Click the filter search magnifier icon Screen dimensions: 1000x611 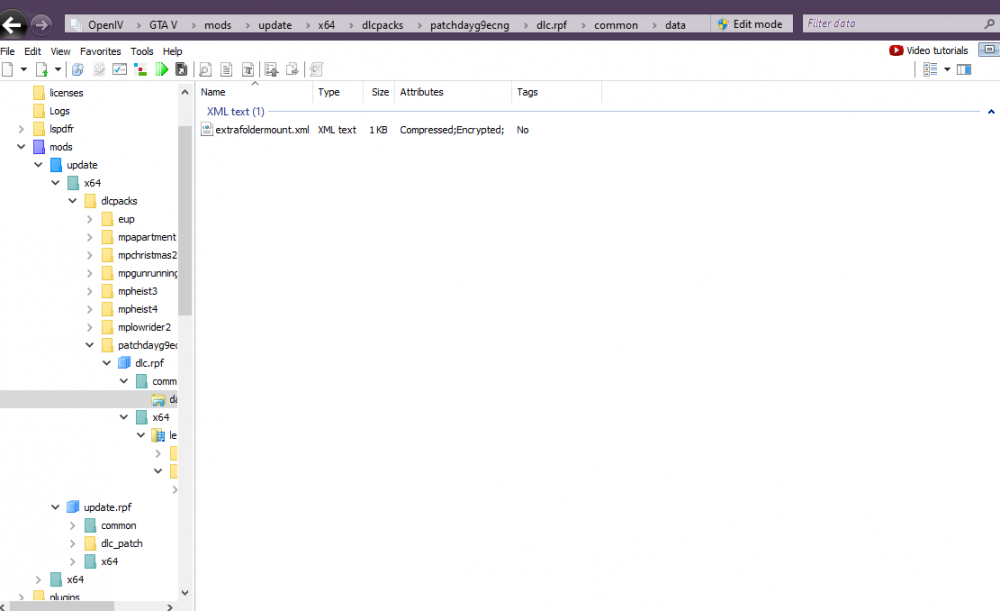point(989,24)
